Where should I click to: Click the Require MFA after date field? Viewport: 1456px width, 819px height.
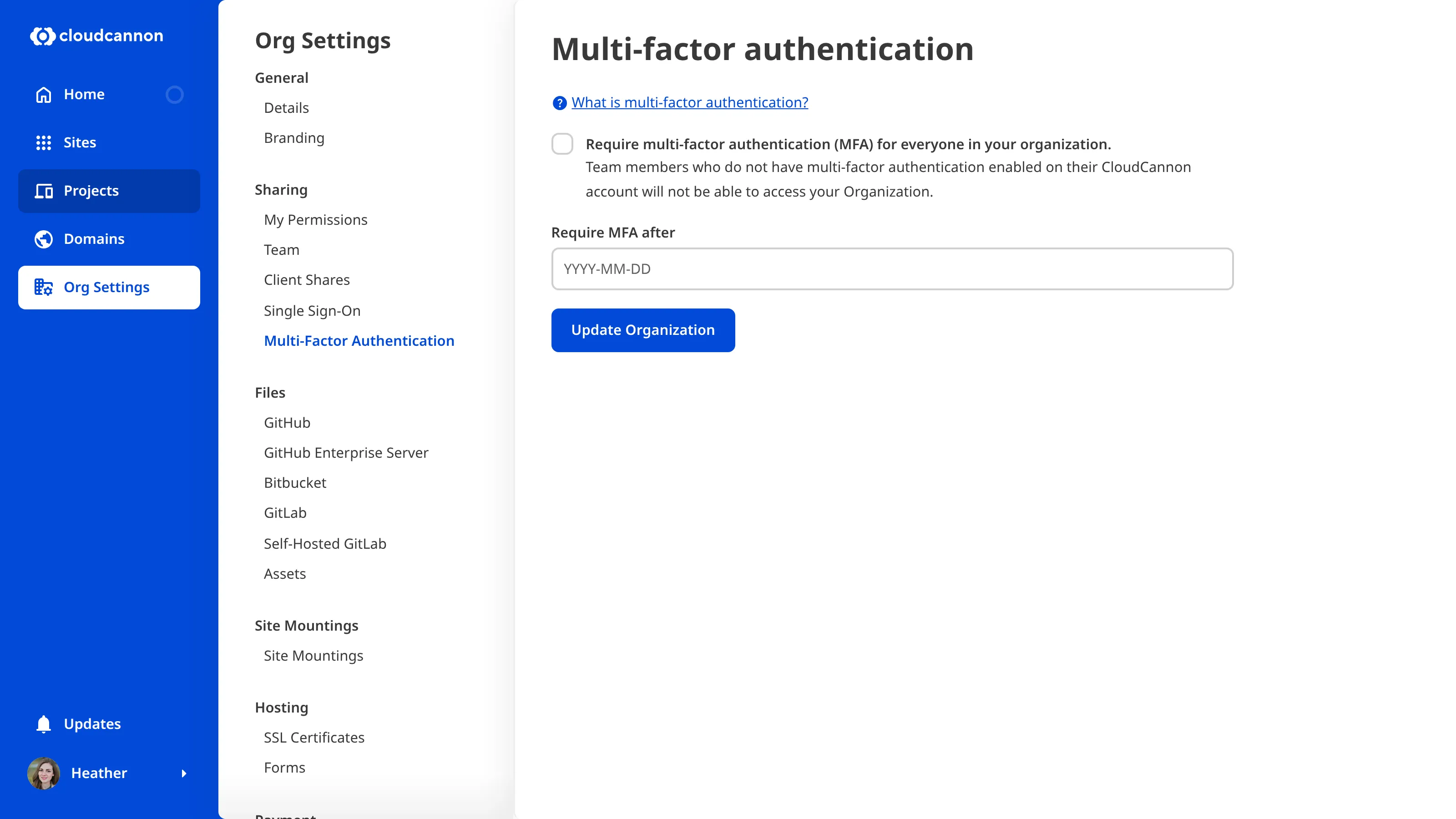pyautogui.click(x=892, y=269)
